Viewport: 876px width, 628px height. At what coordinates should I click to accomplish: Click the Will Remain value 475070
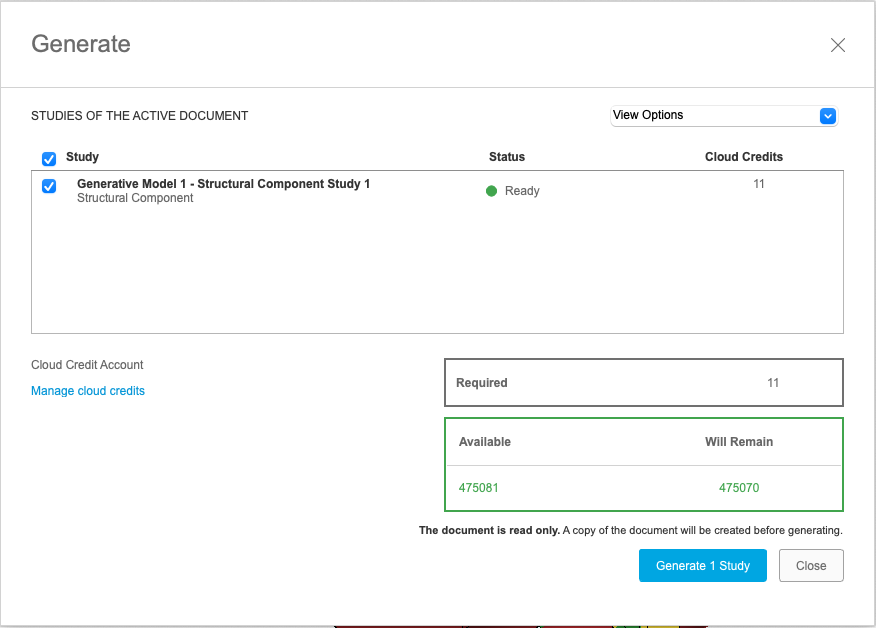[x=739, y=488]
